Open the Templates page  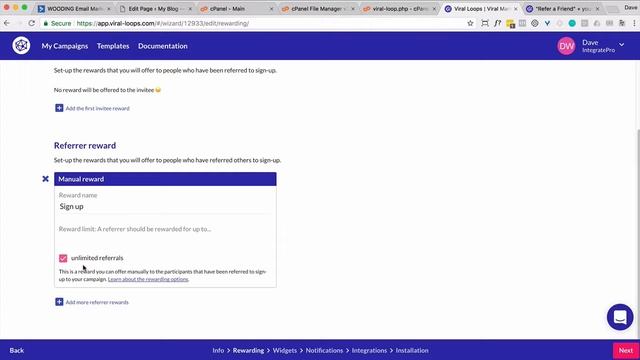click(x=113, y=46)
